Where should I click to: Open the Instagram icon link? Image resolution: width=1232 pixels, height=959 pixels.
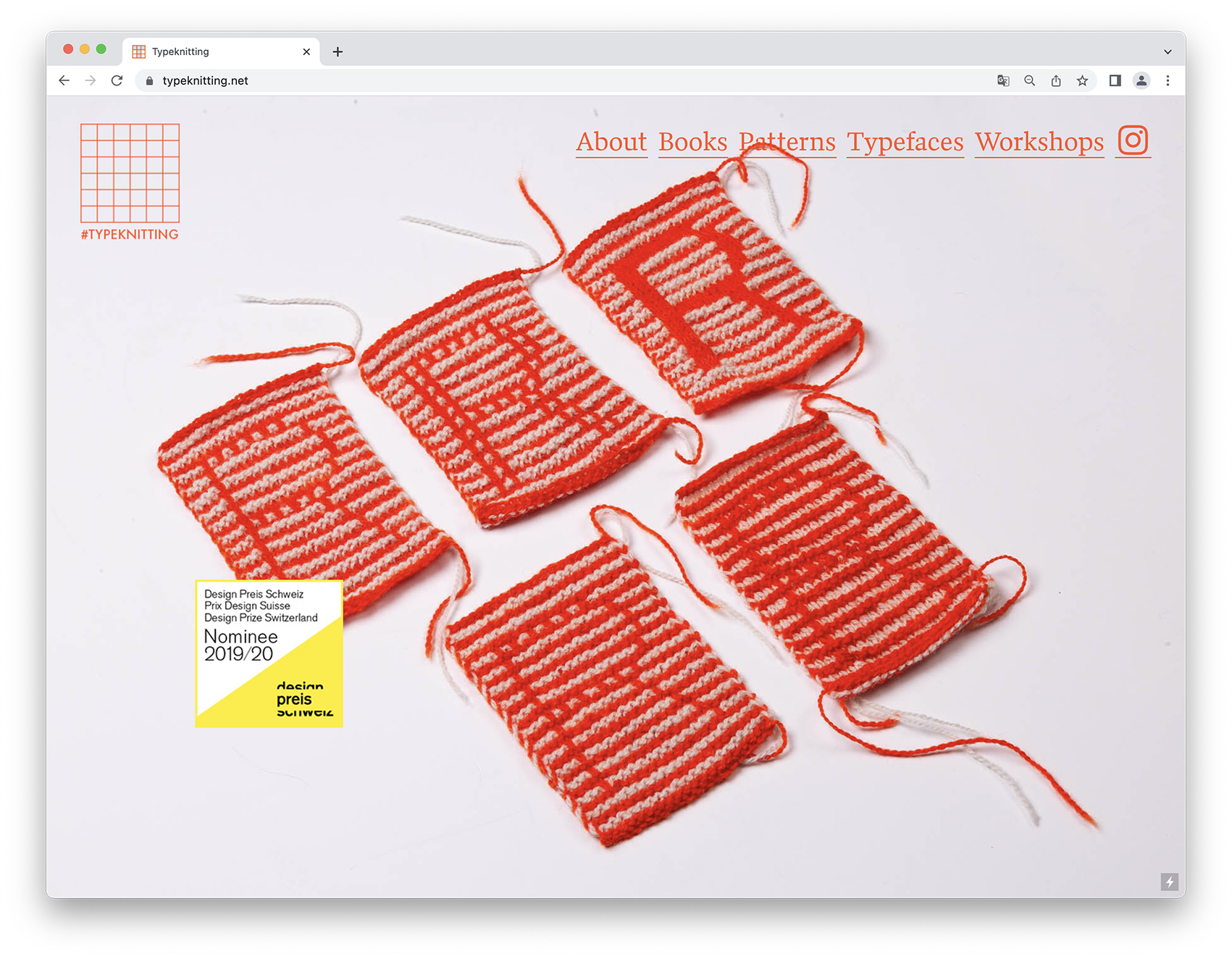[1133, 141]
